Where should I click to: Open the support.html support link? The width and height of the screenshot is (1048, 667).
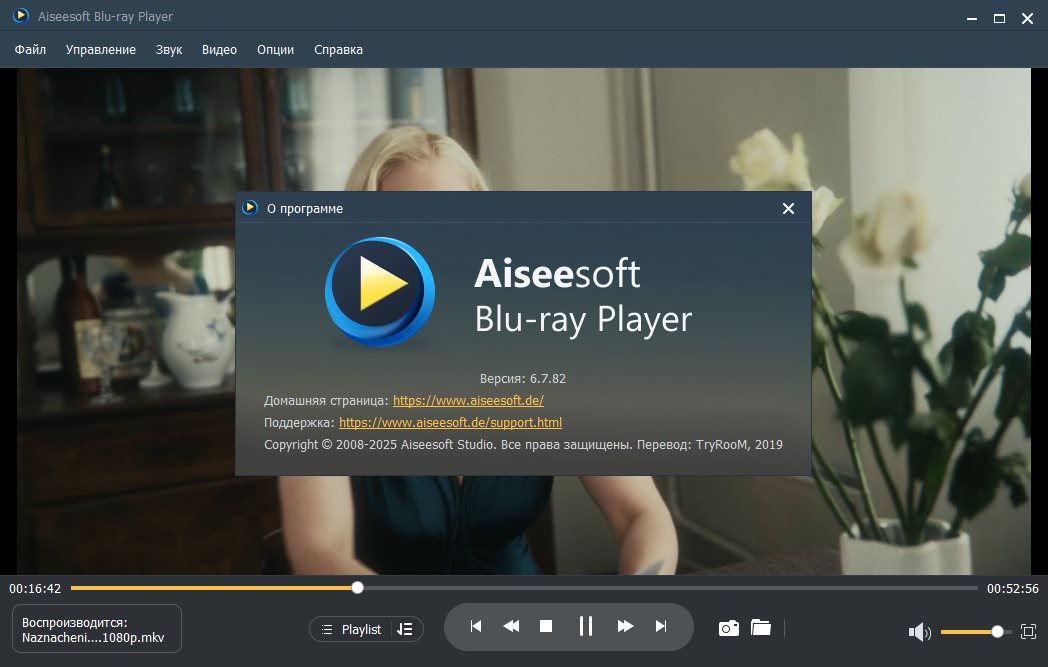(x=450, y=423)
